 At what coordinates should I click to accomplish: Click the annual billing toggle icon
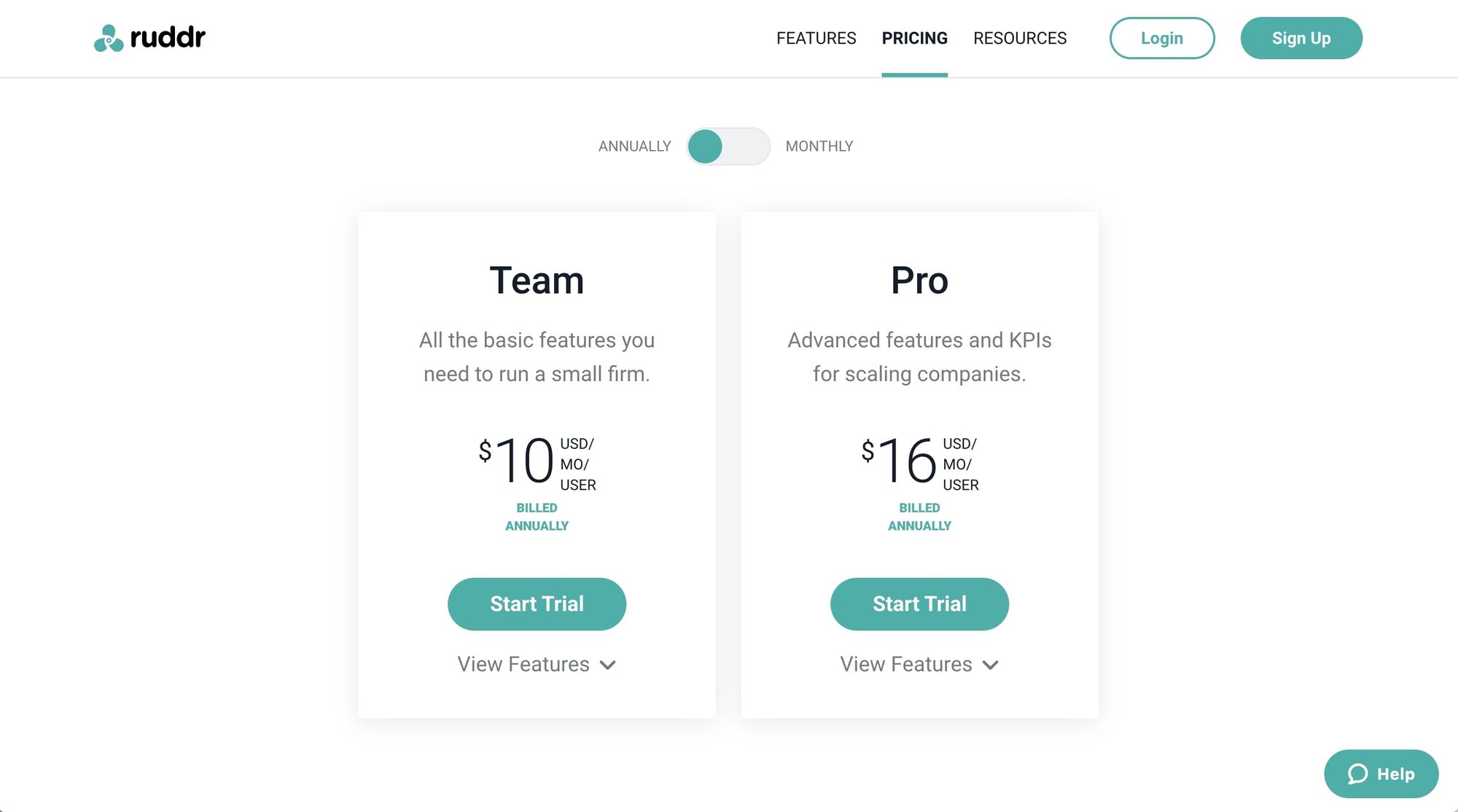pyautogui.click(x=728, y=145)
